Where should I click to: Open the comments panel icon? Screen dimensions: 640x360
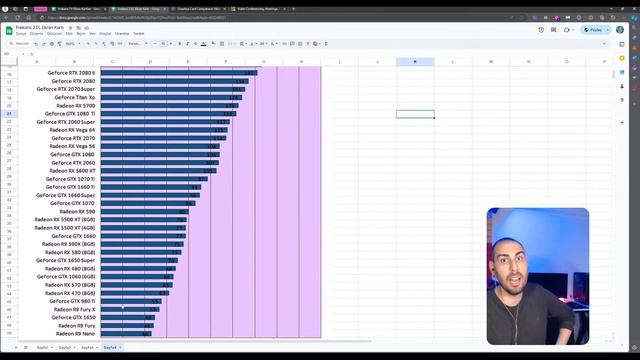[x=553, y=30]
